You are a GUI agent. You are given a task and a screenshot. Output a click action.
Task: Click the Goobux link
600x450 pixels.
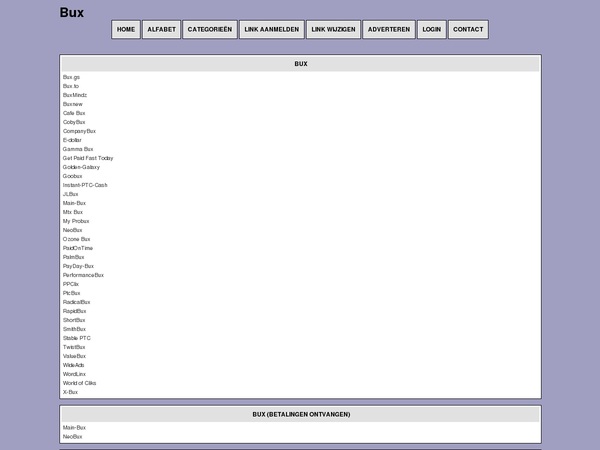coord(72,176)
